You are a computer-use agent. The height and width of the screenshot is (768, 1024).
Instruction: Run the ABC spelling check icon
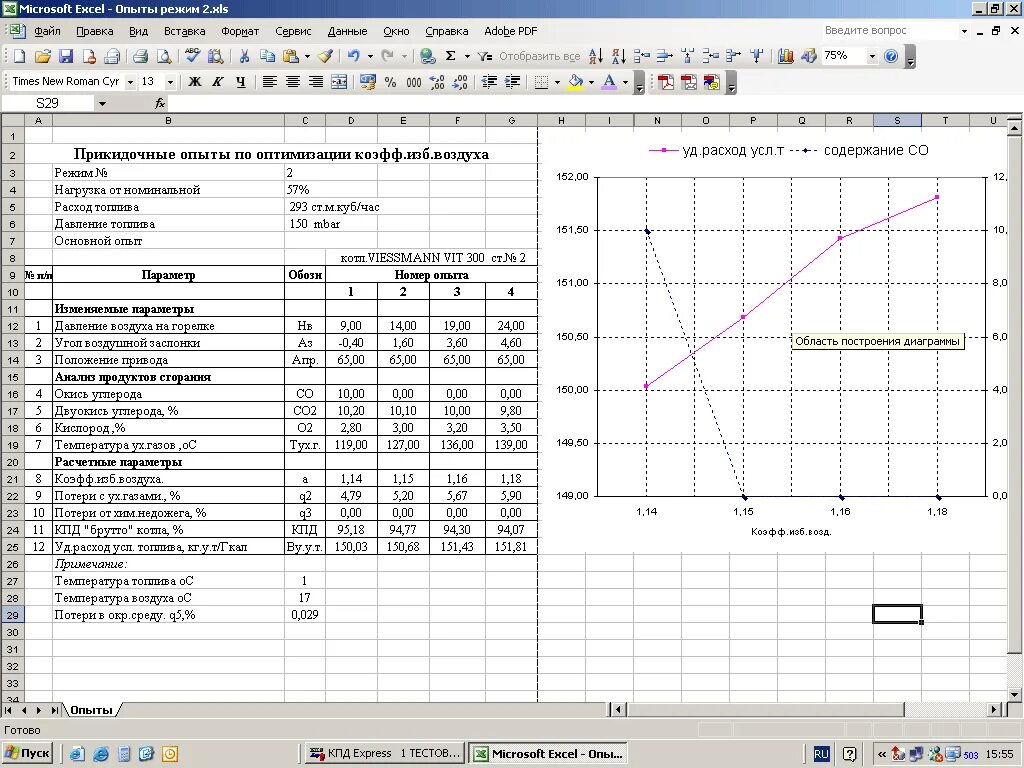point(192,56)
